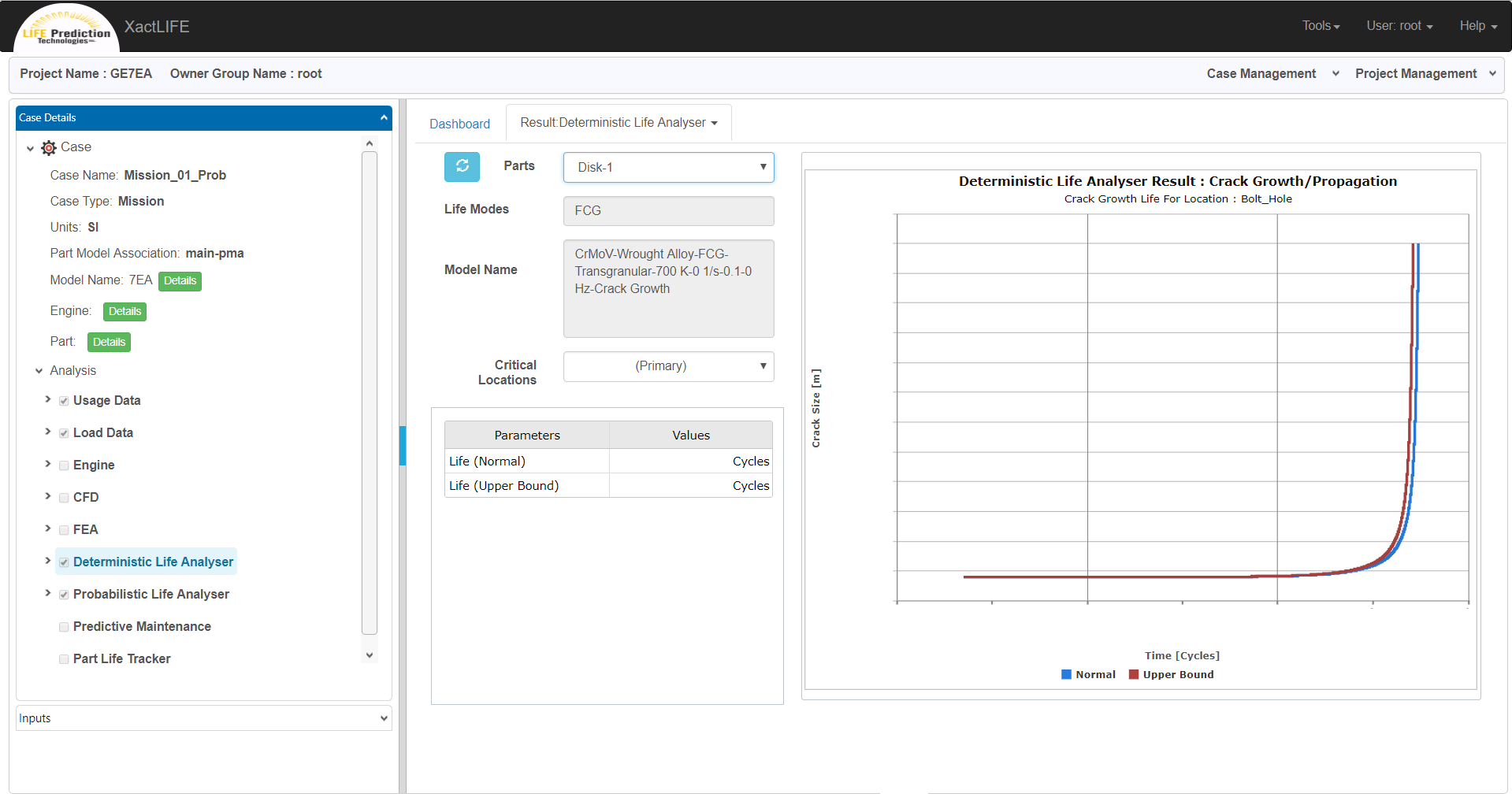Image resolution: width=1512 pixels, height=801 pixels.
Task: Click the Model Name text field
Action: (x=668, y=288)
